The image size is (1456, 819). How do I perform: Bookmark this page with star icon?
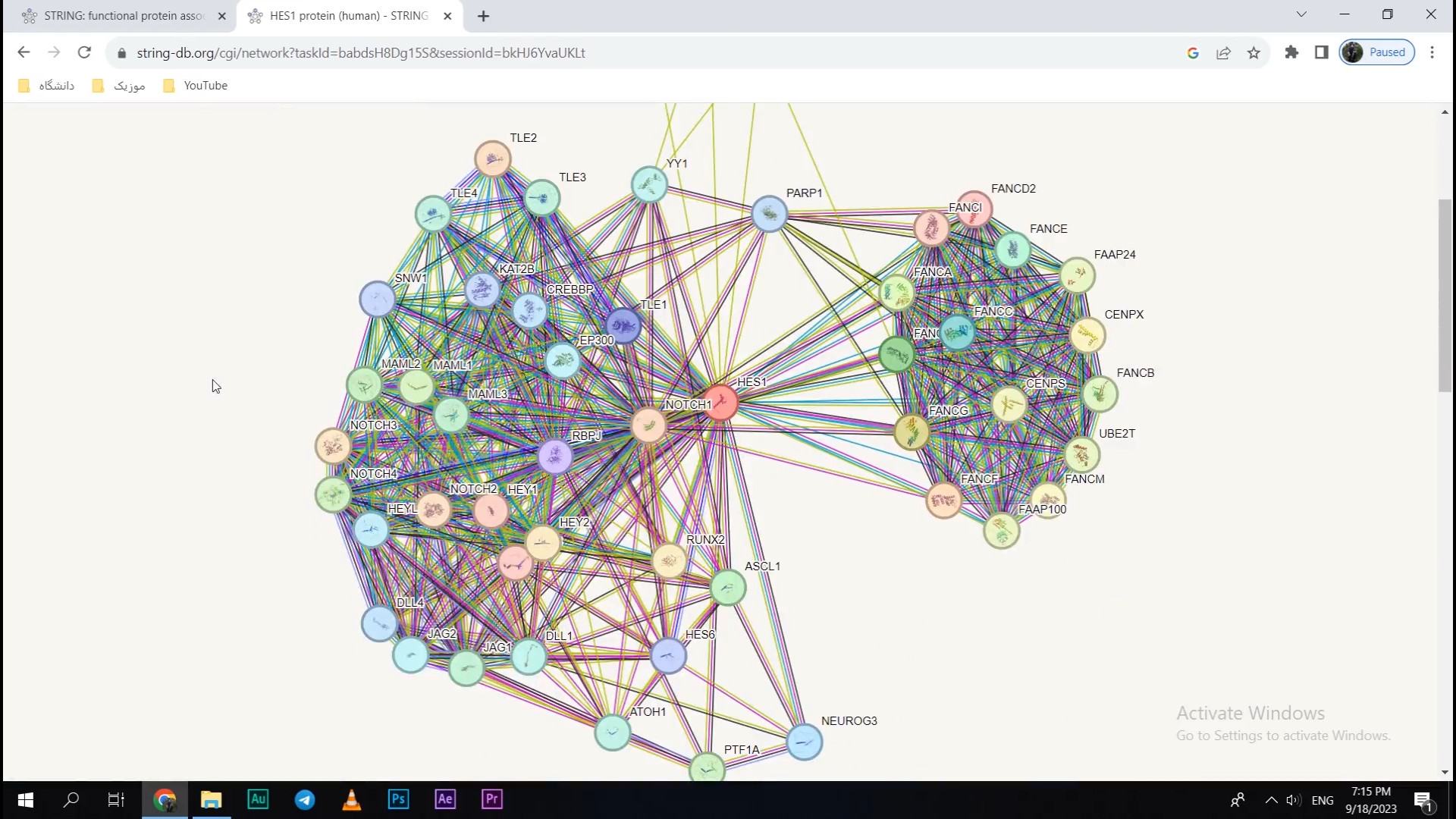coord(1254,53)
